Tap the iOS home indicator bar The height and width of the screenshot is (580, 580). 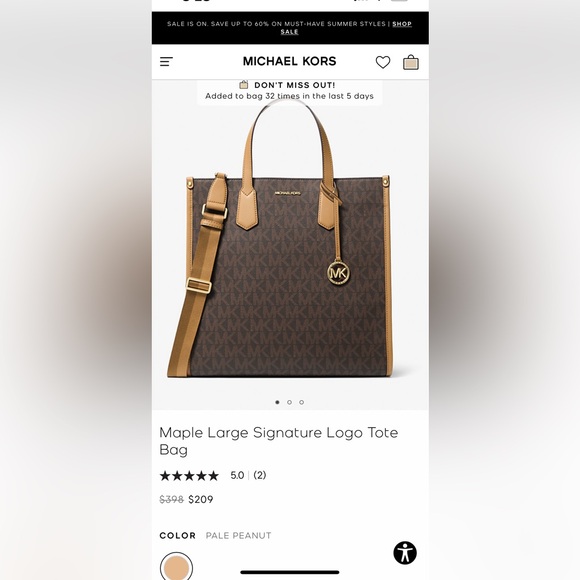[x=290, y=572]
